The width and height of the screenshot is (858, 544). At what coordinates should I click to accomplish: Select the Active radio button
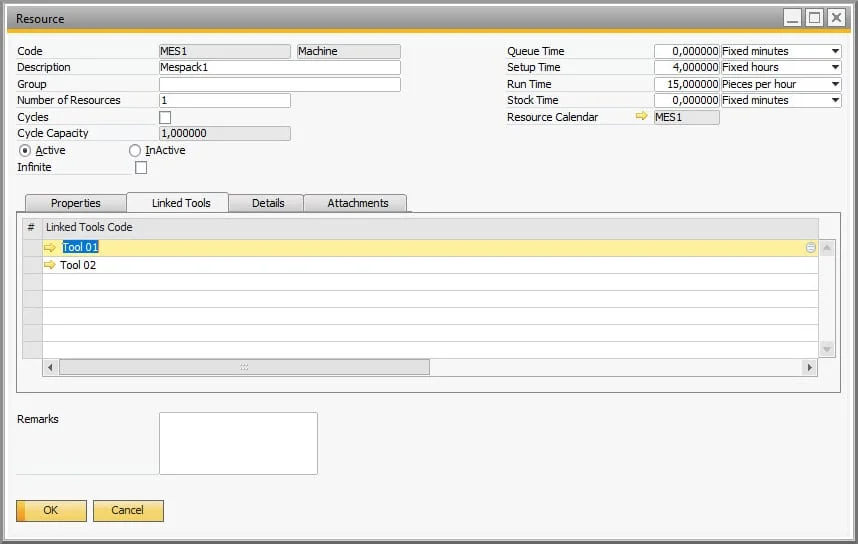point(25,150)
